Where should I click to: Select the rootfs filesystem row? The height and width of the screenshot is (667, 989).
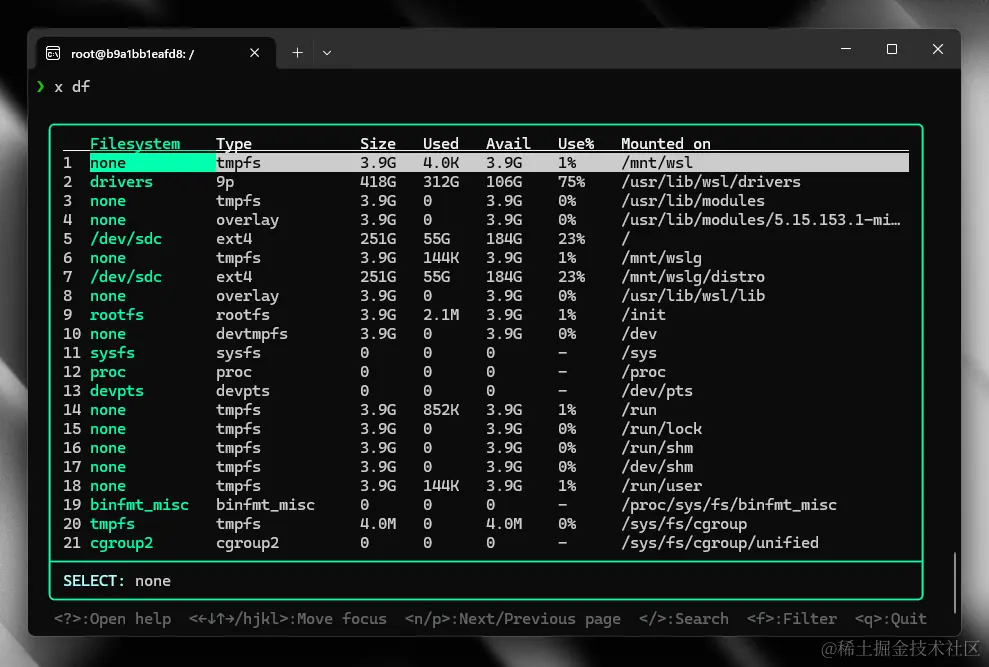click(x=486, y=314)
